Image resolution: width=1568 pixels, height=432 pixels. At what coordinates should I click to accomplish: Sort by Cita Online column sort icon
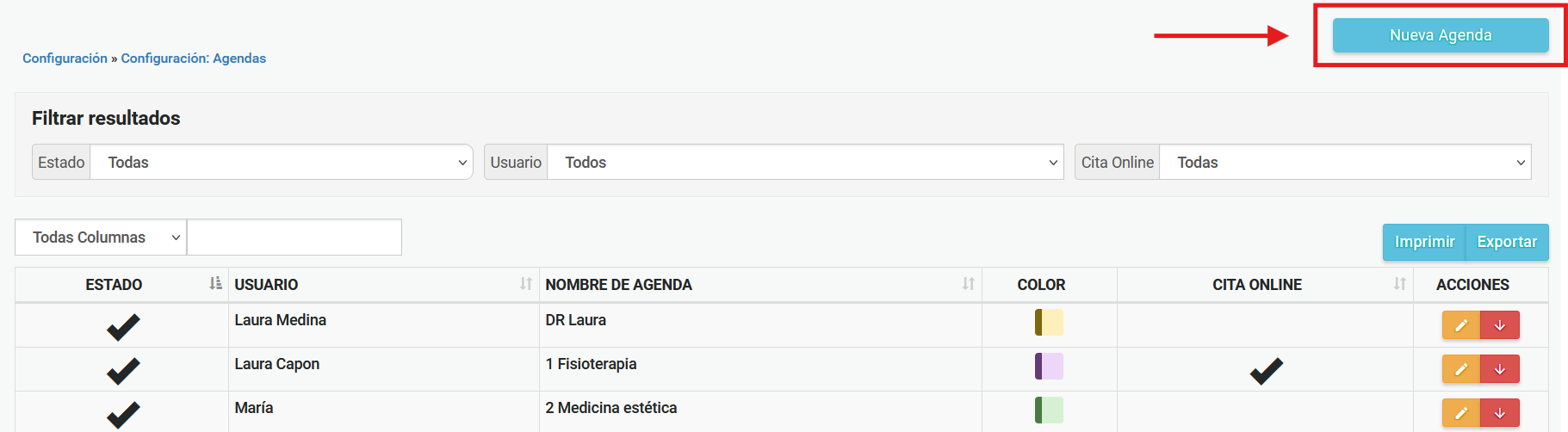pos(1400,284)
